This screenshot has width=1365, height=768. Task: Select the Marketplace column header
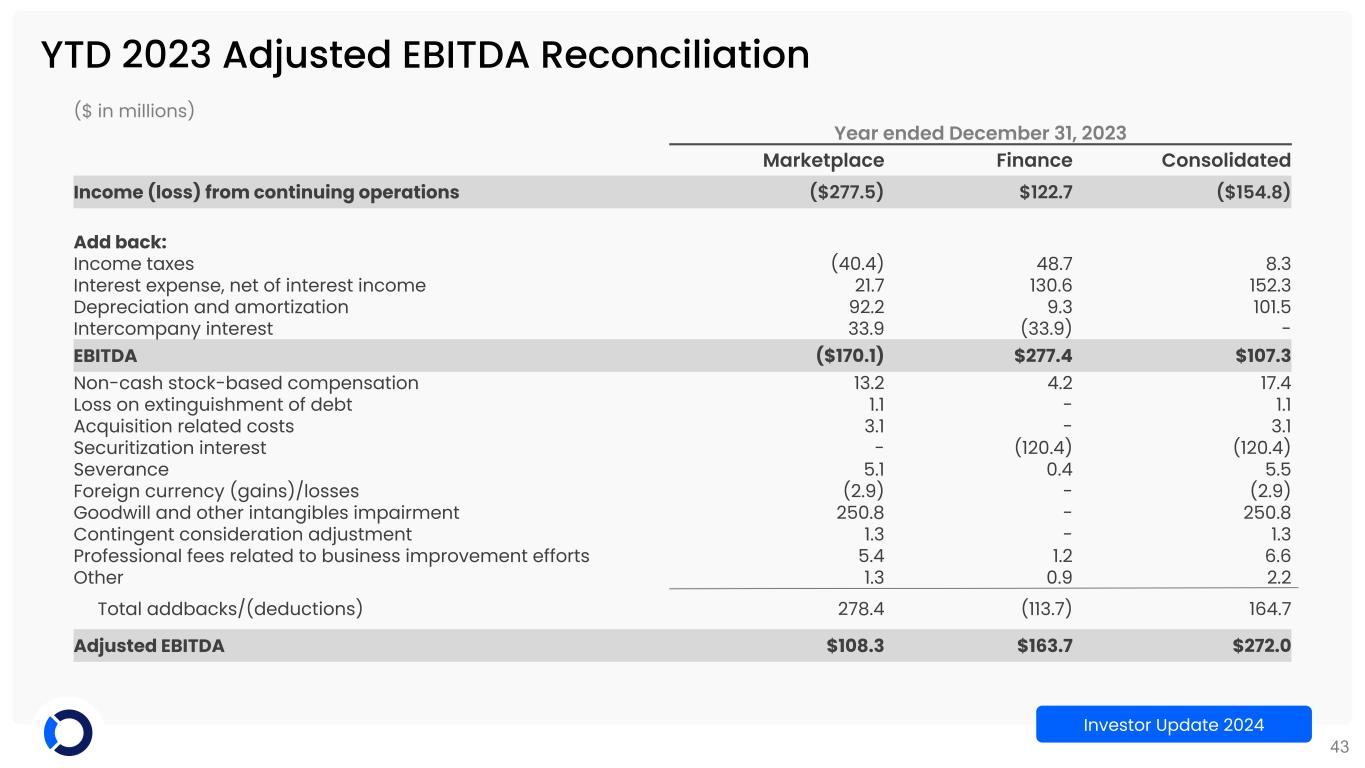pyautogui.click(x=823, y=160)
